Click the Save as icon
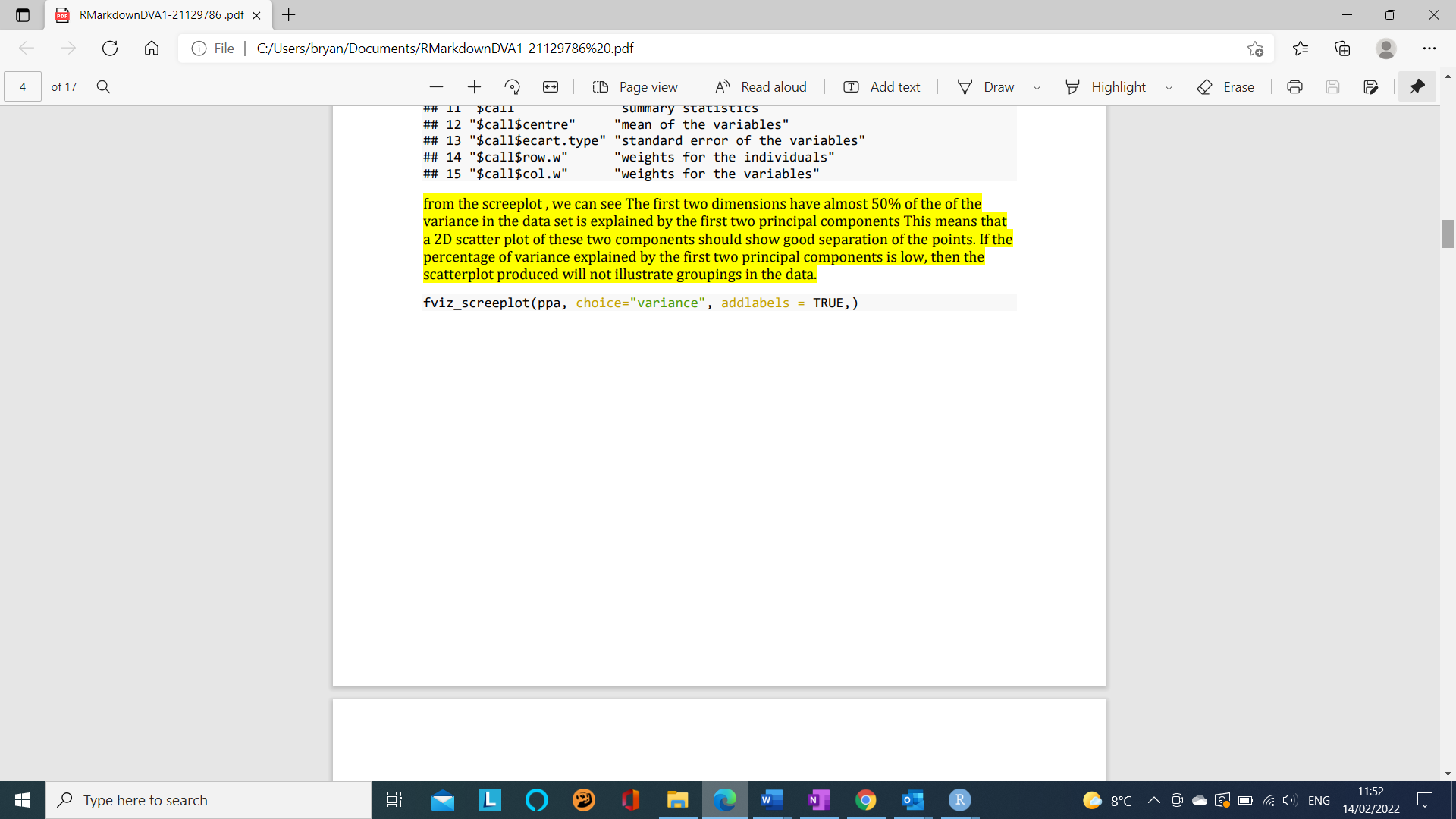The height and width of the screenshot is (819, 1456). [1370, 87]
